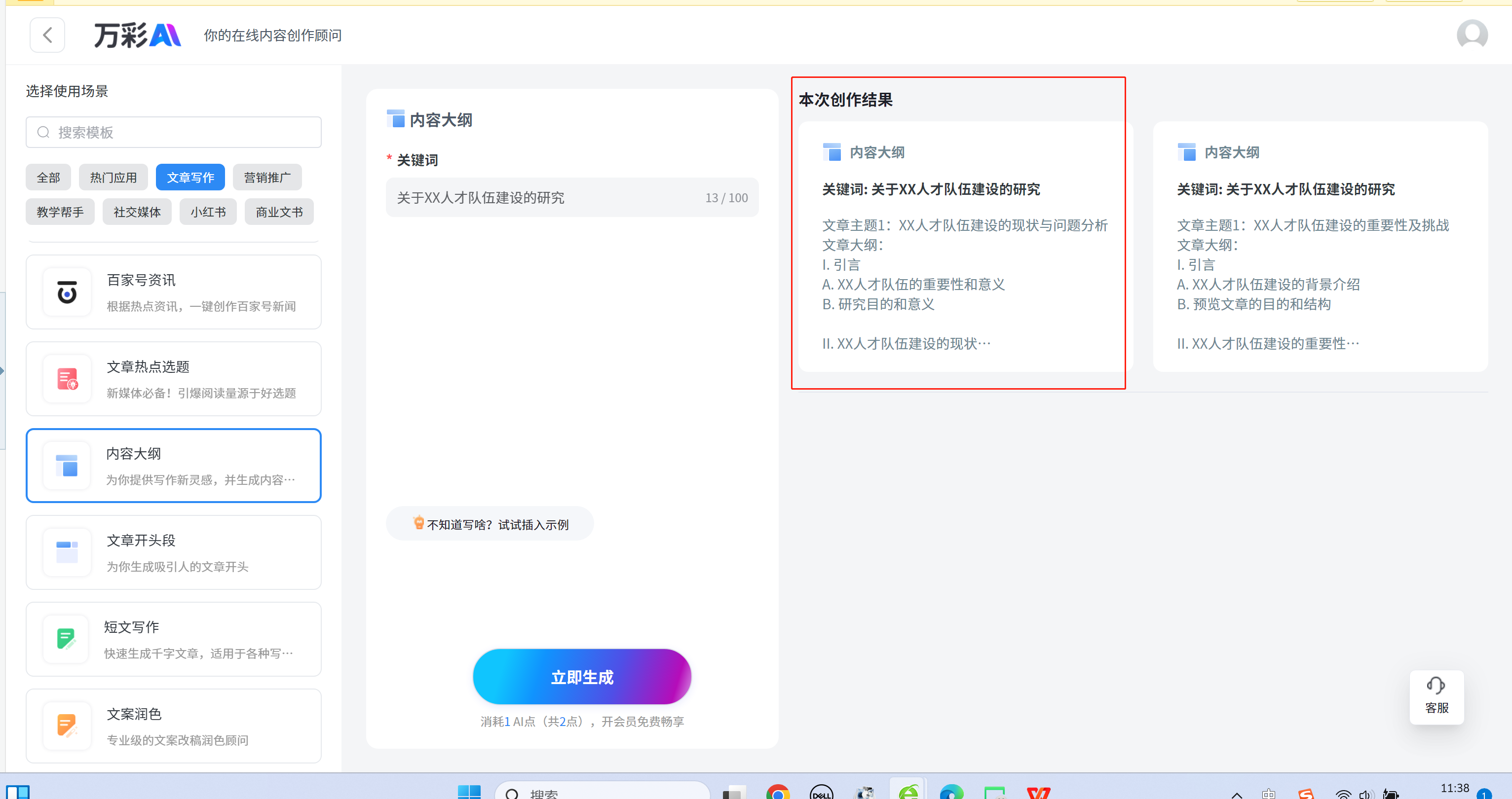1512x799 pixels.
Task: Select the 全部 category tab
Action: (x=48, y=177)
